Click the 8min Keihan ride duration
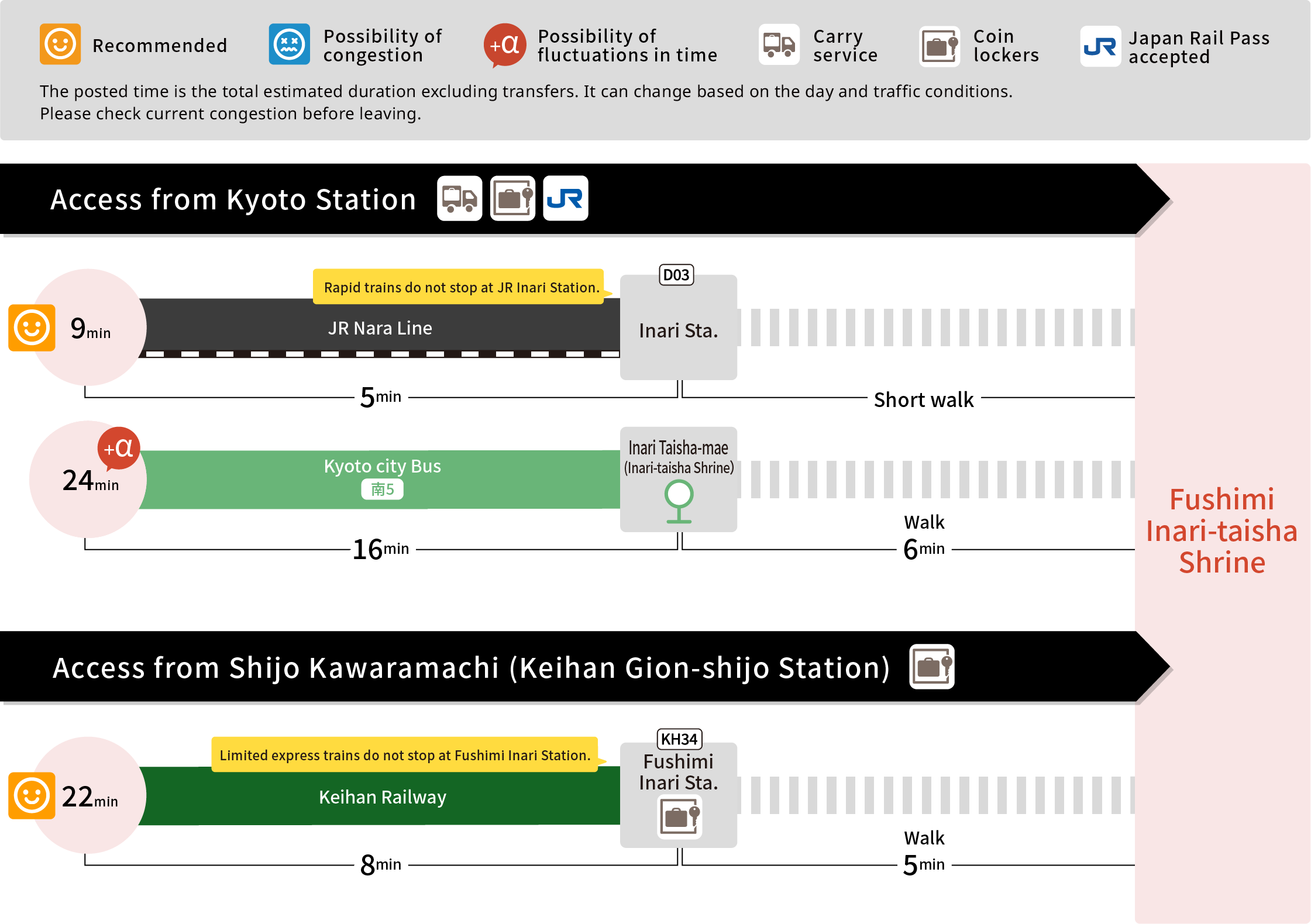This screenshot has height=924, width=1311. [381, 866]
